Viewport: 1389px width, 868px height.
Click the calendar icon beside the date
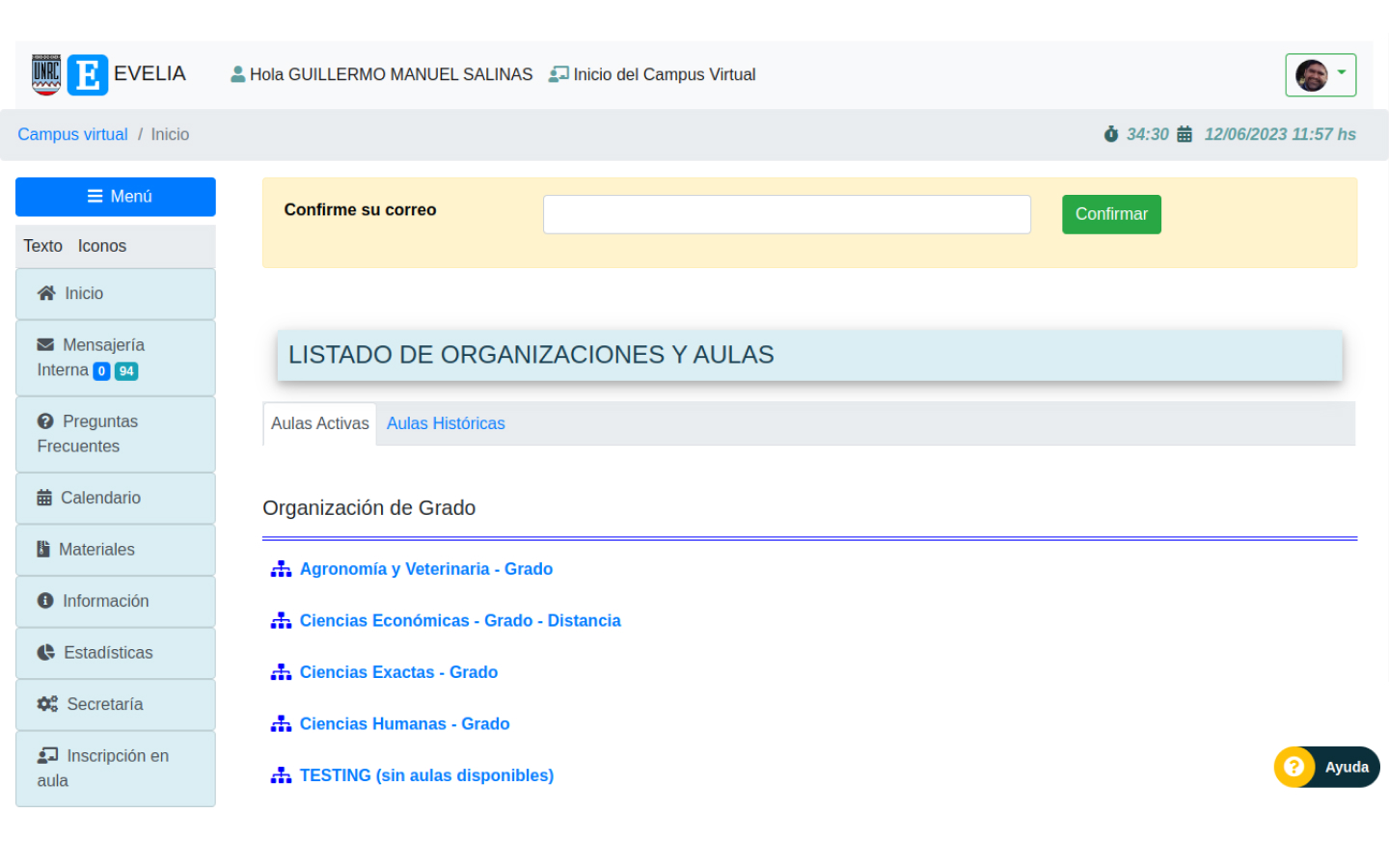[1185, 134]
